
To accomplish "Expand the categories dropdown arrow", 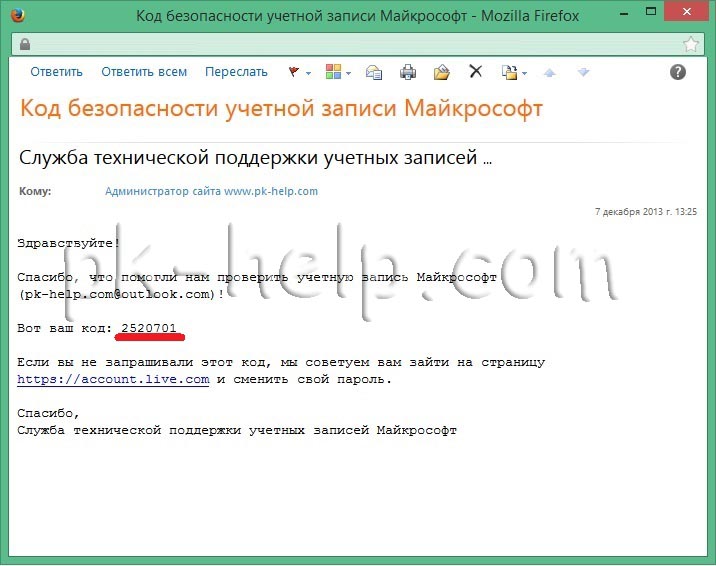I will (348, 73).
